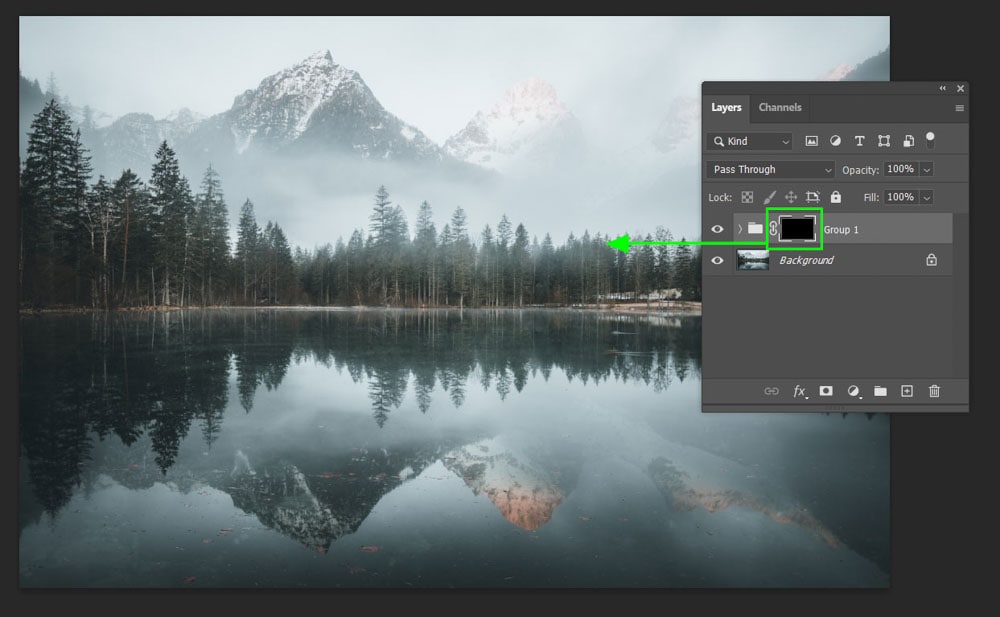Screen dimensions: 1000x617
Task: Select the Layers tab
Action: [x=726, y=107]
